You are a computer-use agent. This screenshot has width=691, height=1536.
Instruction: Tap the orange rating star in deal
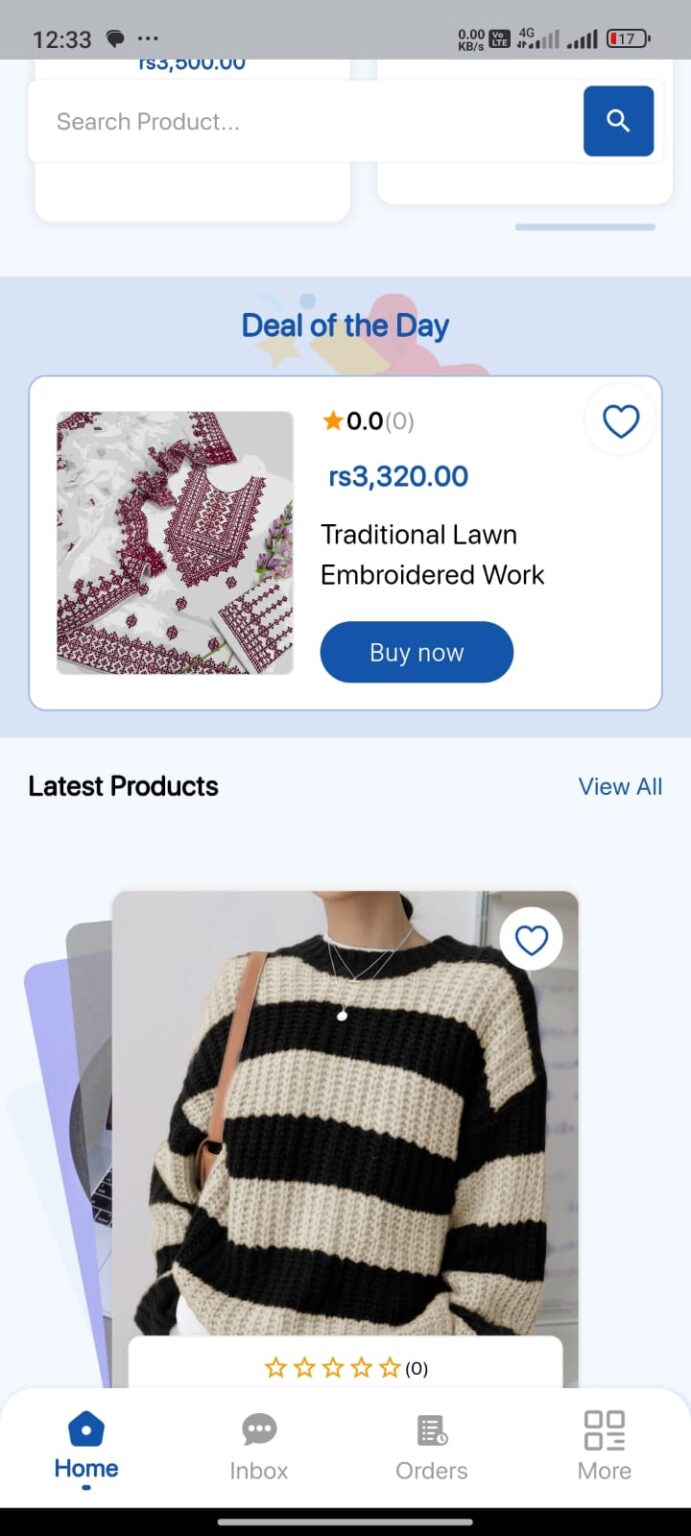pos(333,421)
